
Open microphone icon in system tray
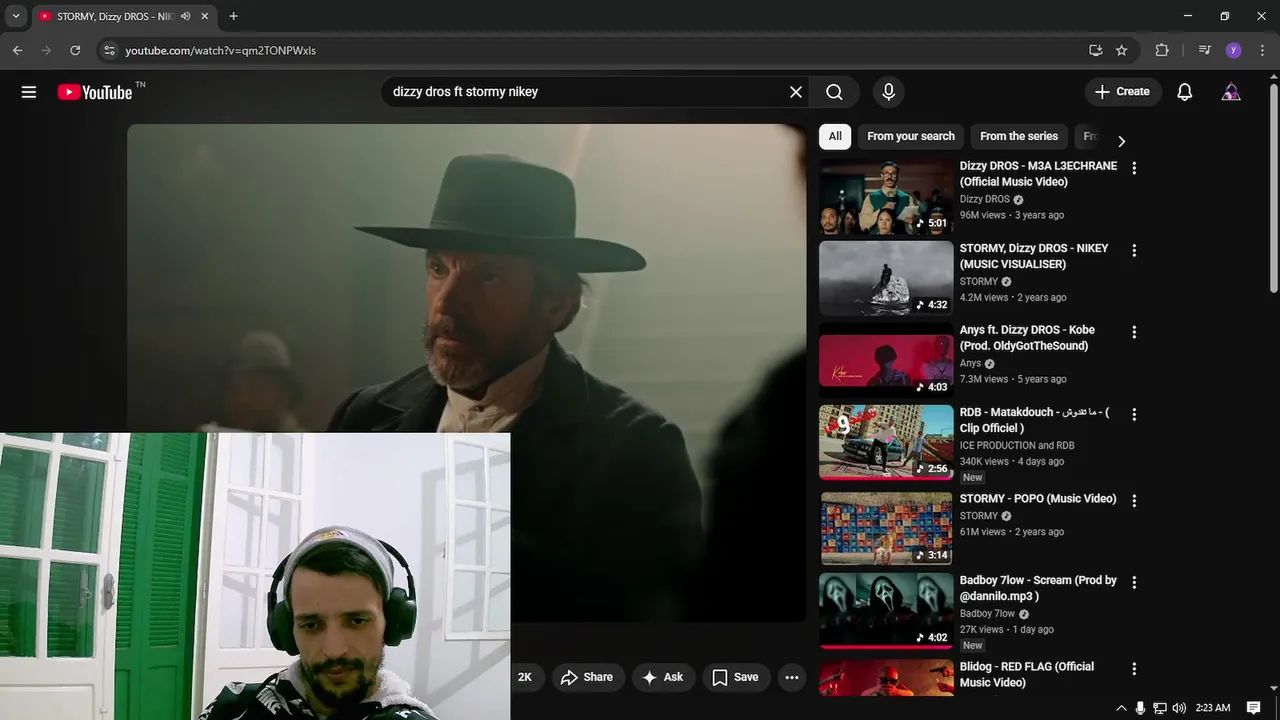click(1140, 708)
